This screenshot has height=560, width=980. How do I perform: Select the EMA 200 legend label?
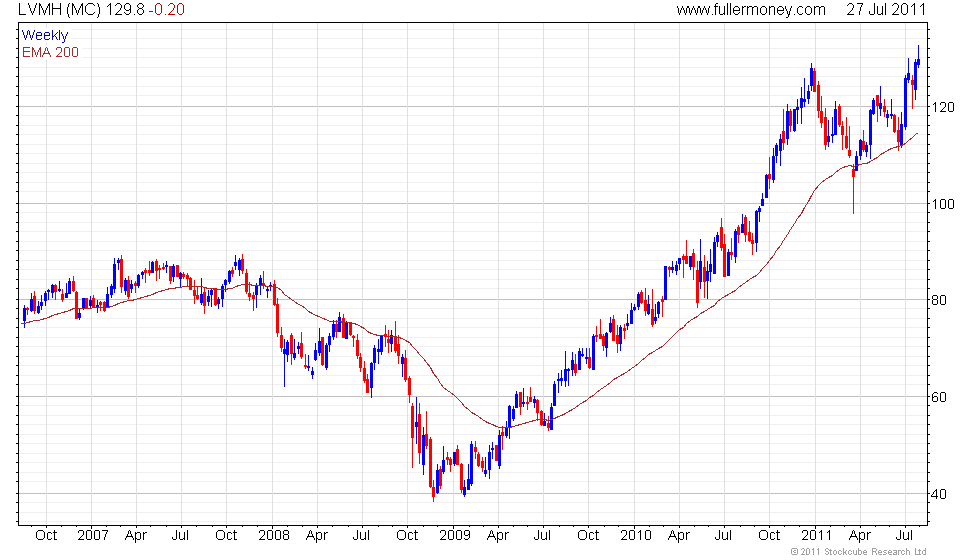pyautogui.click(x=51, y=52)
